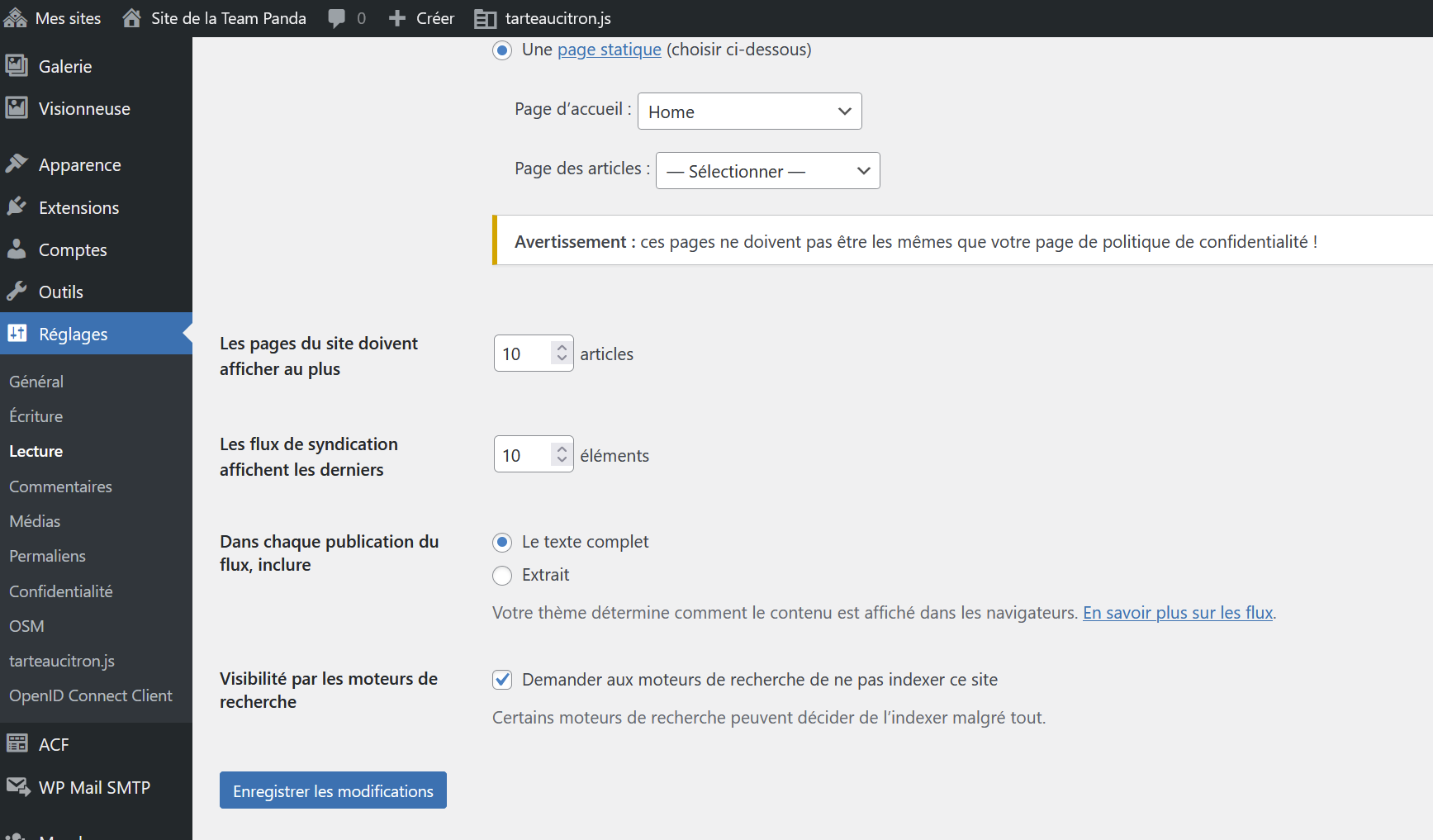Select Le texte complet radio button
The image size is (1433, 840).
pos(502,543)
